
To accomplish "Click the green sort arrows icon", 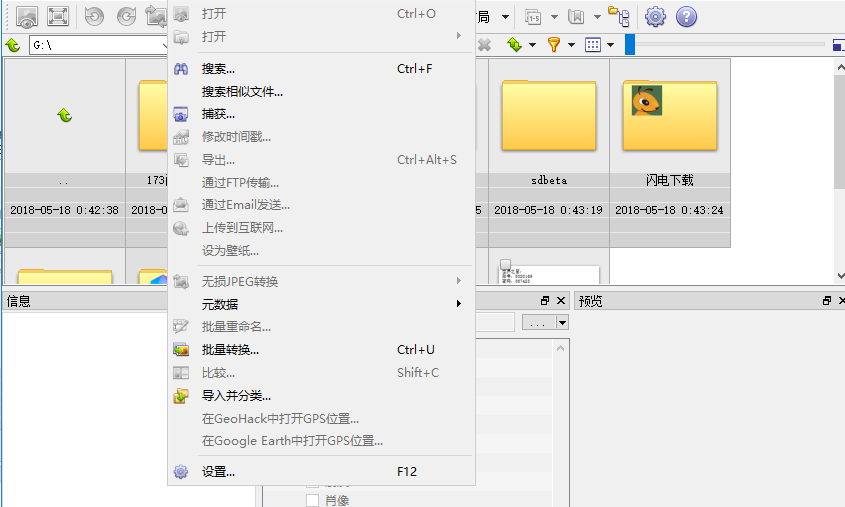I will tap(515, 45).
